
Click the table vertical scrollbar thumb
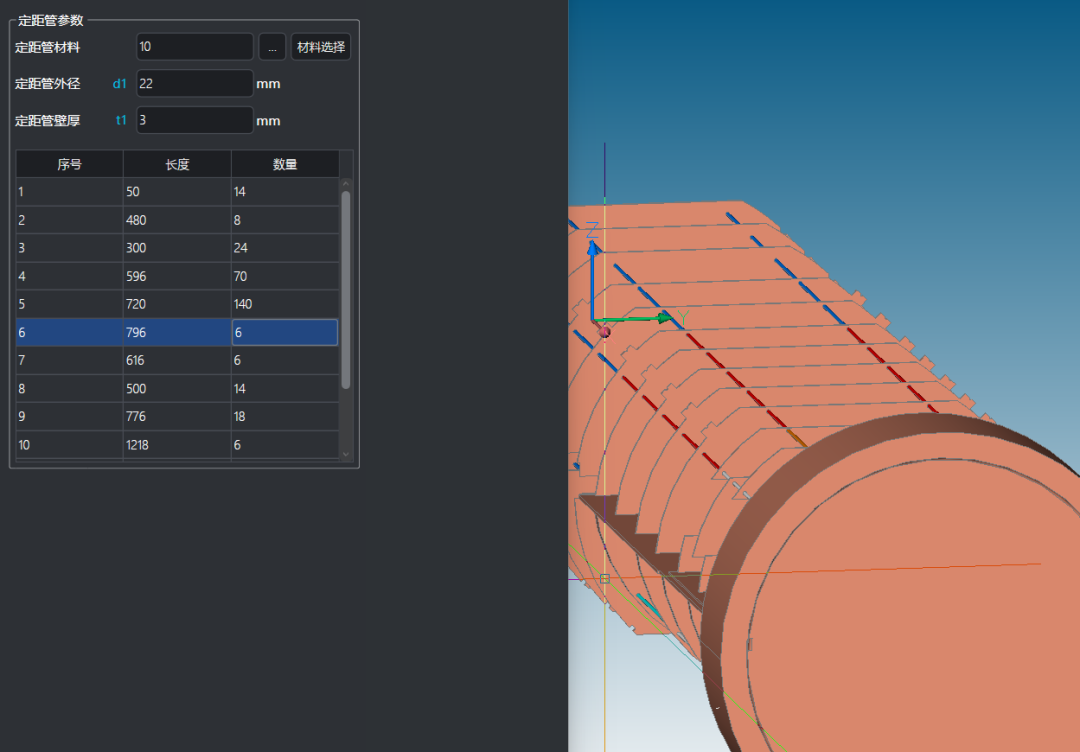coord(346,290)
